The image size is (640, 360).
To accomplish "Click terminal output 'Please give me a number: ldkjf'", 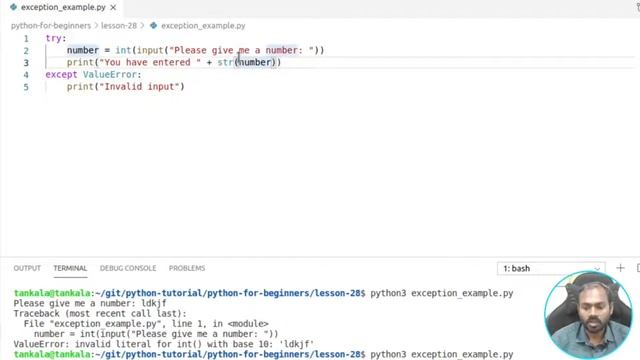I will (90, 303).
